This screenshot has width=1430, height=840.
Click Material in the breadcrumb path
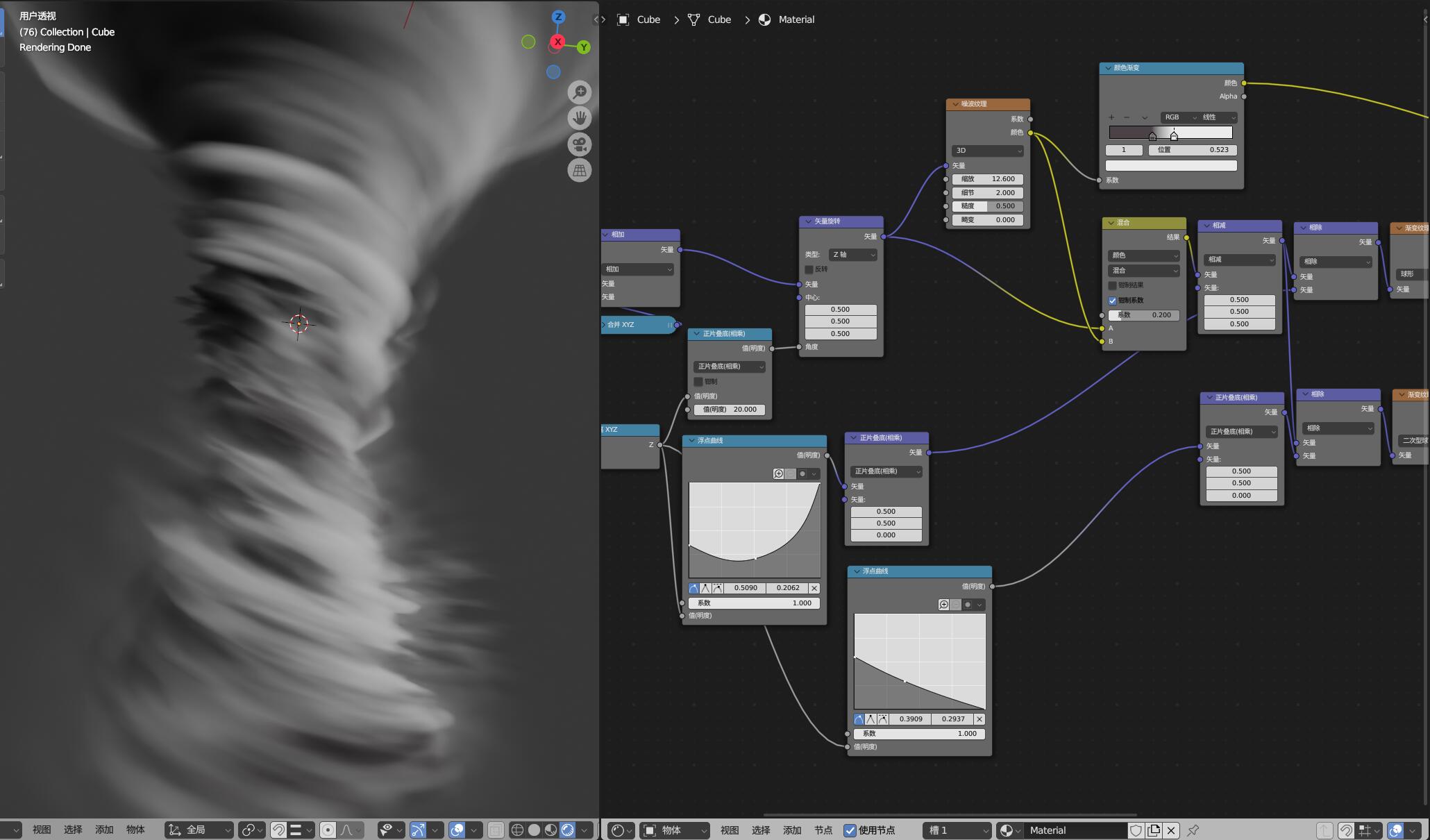[796, 19]
